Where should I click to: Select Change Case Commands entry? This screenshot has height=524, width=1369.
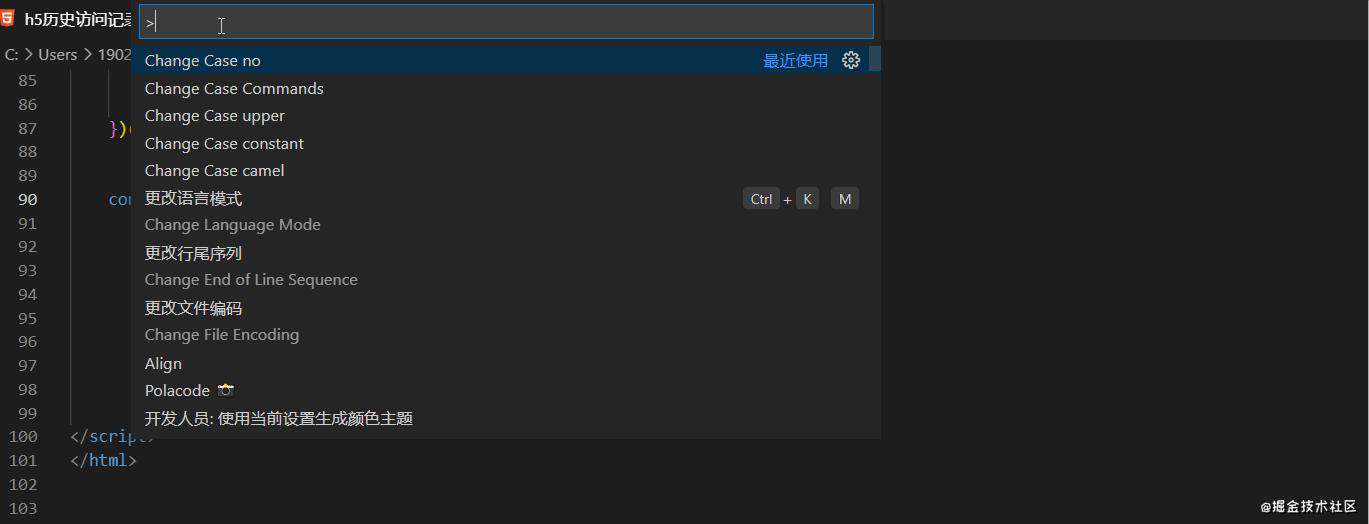pos(506,88)
